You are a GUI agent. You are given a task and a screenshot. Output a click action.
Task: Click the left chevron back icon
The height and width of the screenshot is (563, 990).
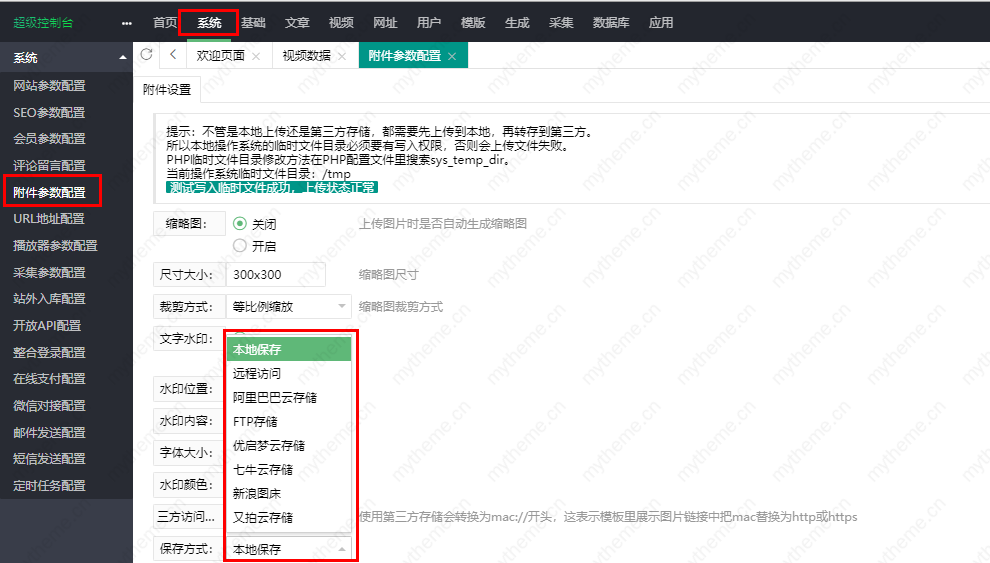[173, 56]
